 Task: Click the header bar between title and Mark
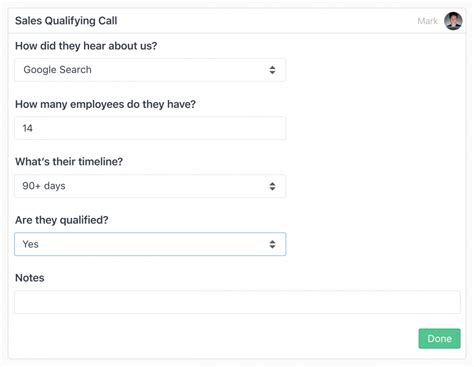(x=267, y=21)
